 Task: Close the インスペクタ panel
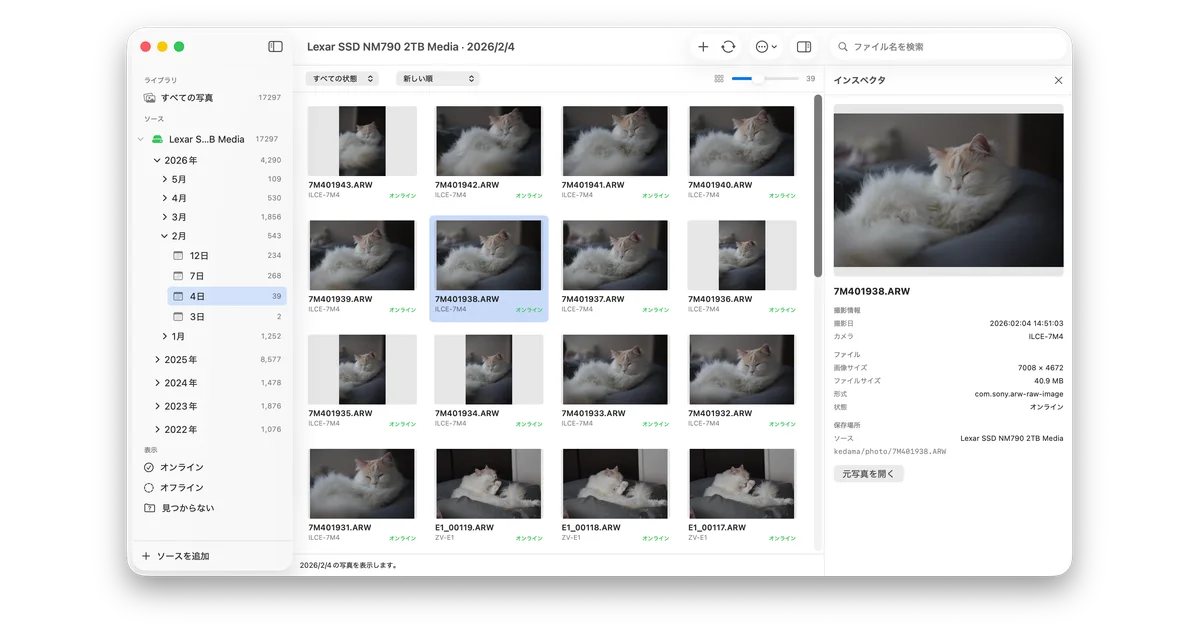[1058, 80]
